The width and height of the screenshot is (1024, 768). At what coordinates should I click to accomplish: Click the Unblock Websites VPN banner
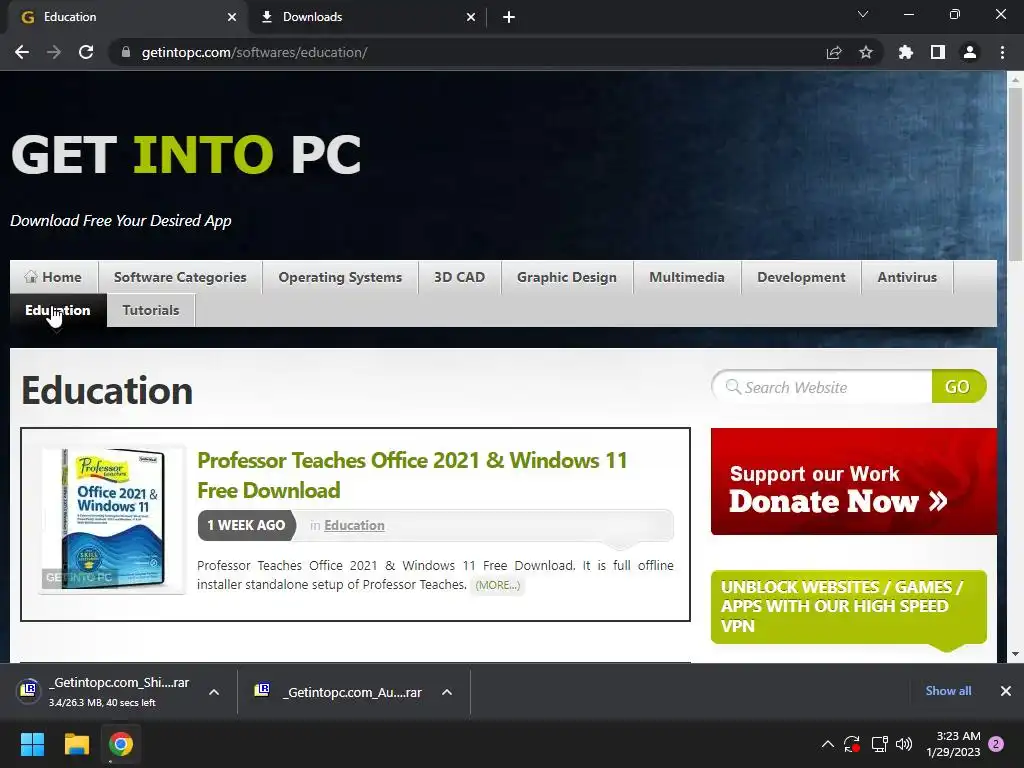click(x=848, y=607)
